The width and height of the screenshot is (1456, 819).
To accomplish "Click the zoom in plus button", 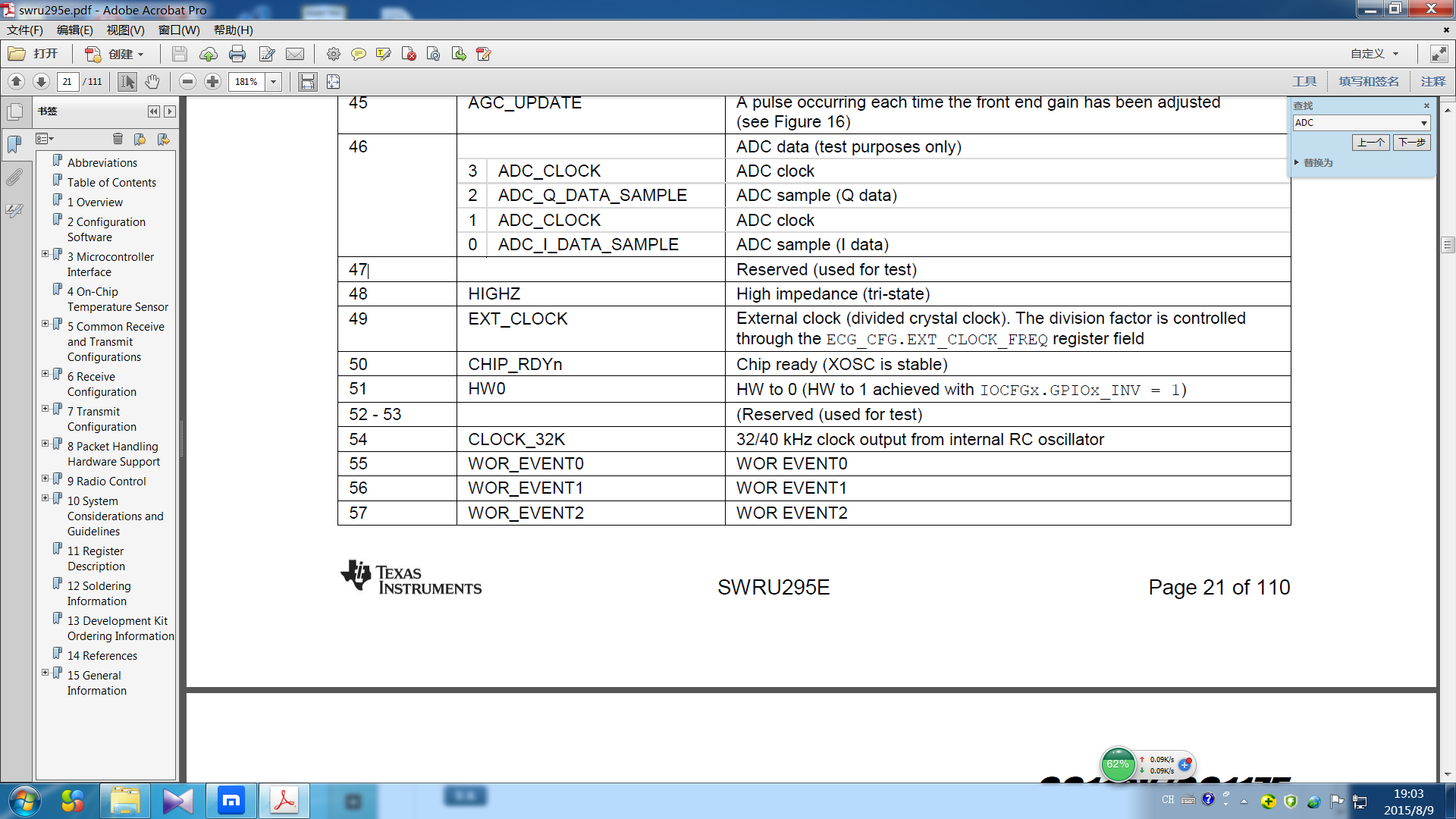I will click(213, 81).
